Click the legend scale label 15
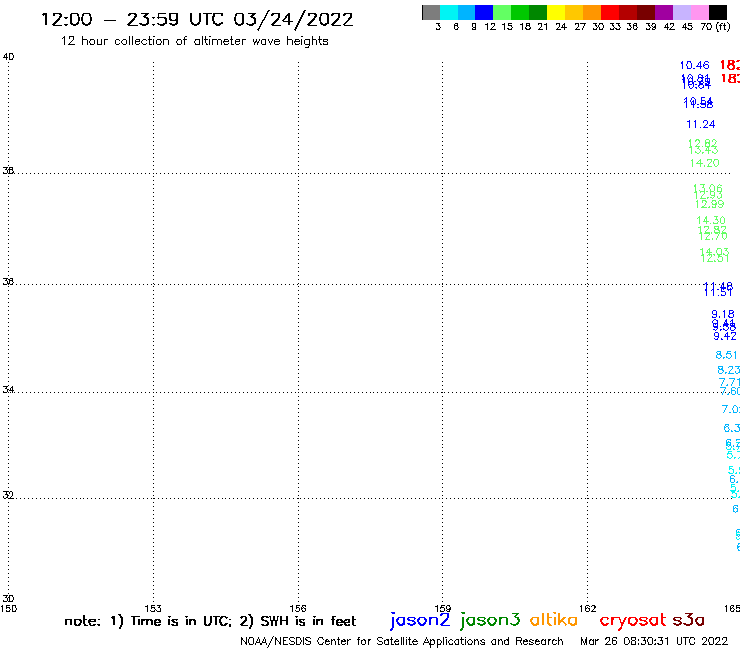The width and height of the screenshot is (740, 650). pos(507,27)
